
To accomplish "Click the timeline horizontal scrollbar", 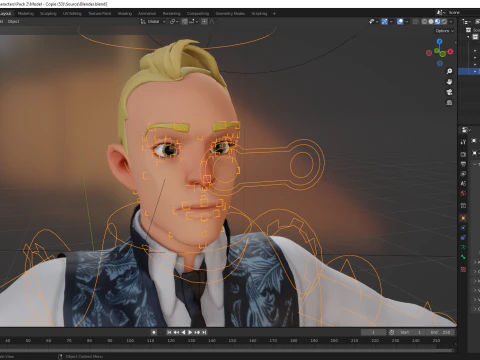I will 227,350.
